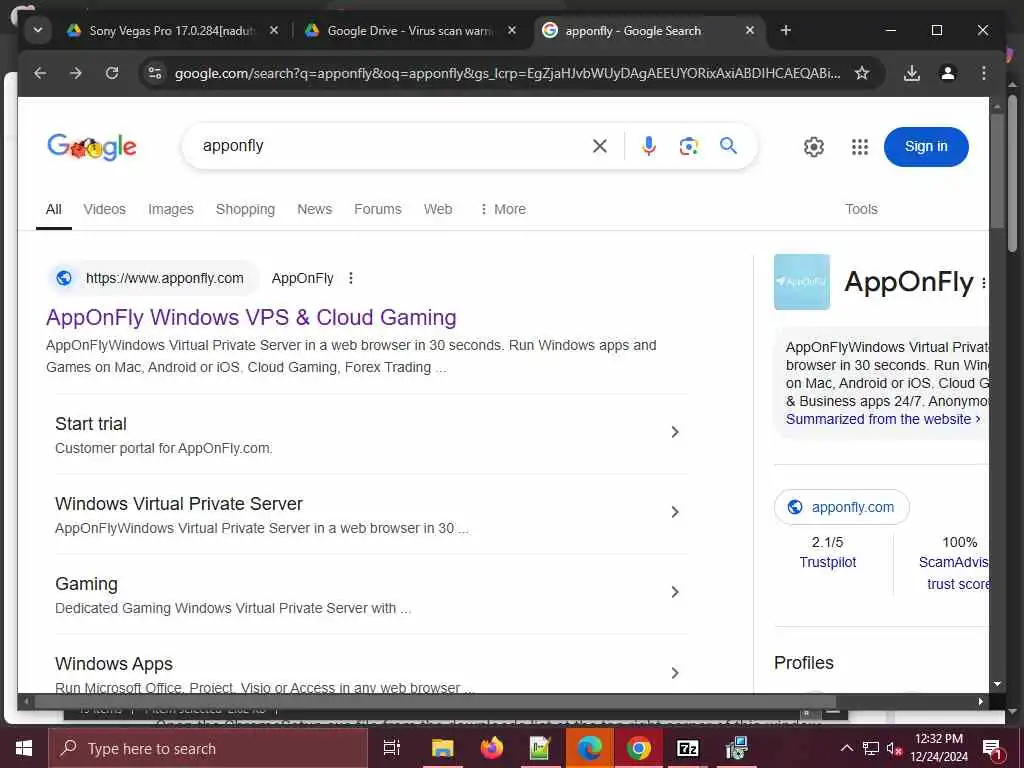Open the Windows notification center
The height and width of the screenshot is (768, 1024).
click(992, 749)
